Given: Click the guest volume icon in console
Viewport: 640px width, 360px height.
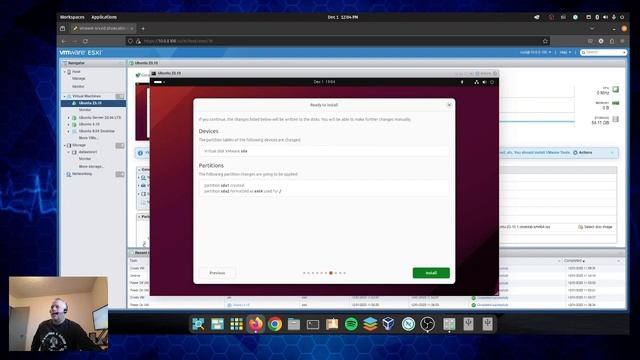Looking at the screenshot, I should click(484, 82).
